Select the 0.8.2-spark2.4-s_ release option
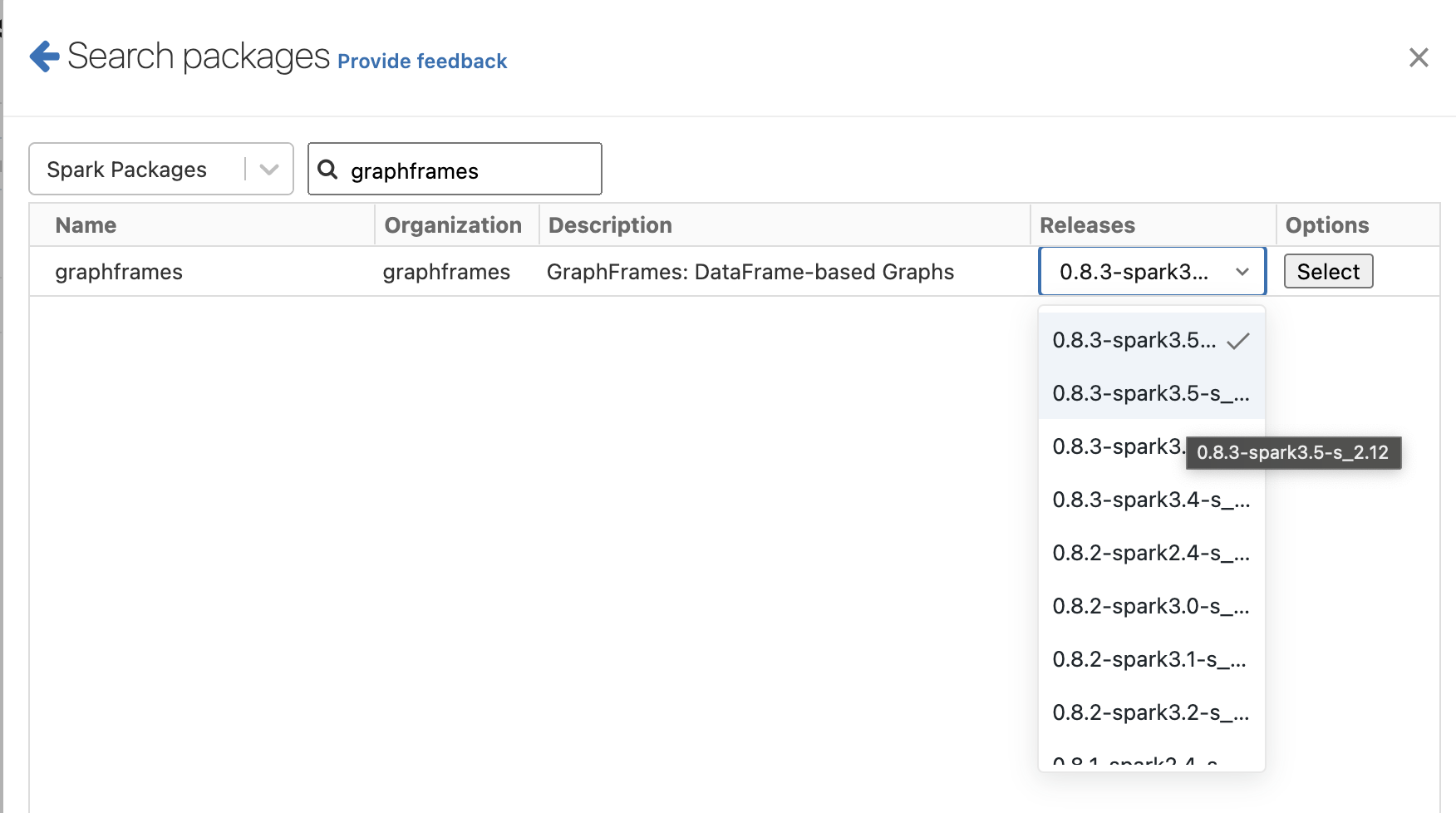This screenshot has height=813, width=1456. pos(1150,553)
